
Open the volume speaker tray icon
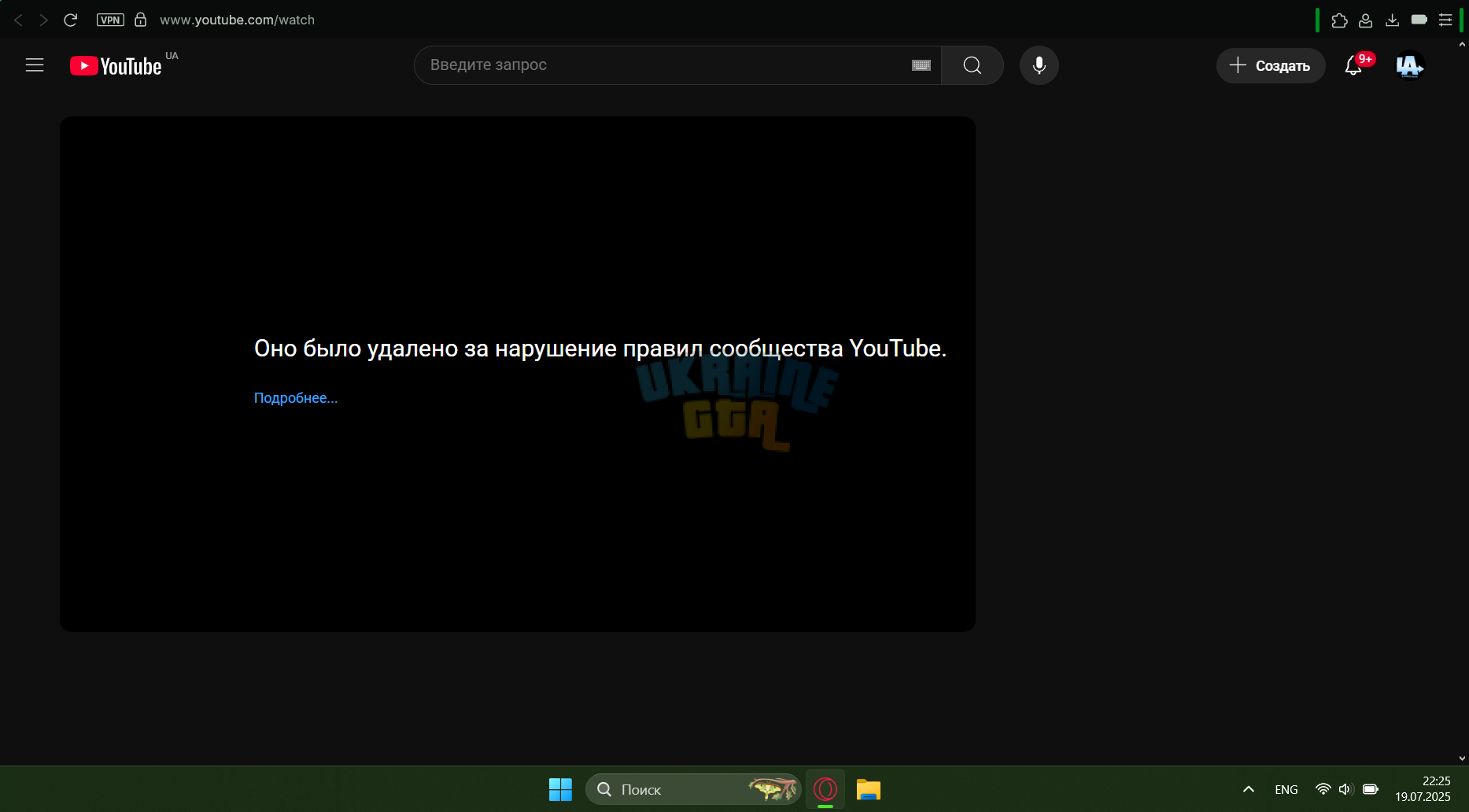pos(1345,789)
